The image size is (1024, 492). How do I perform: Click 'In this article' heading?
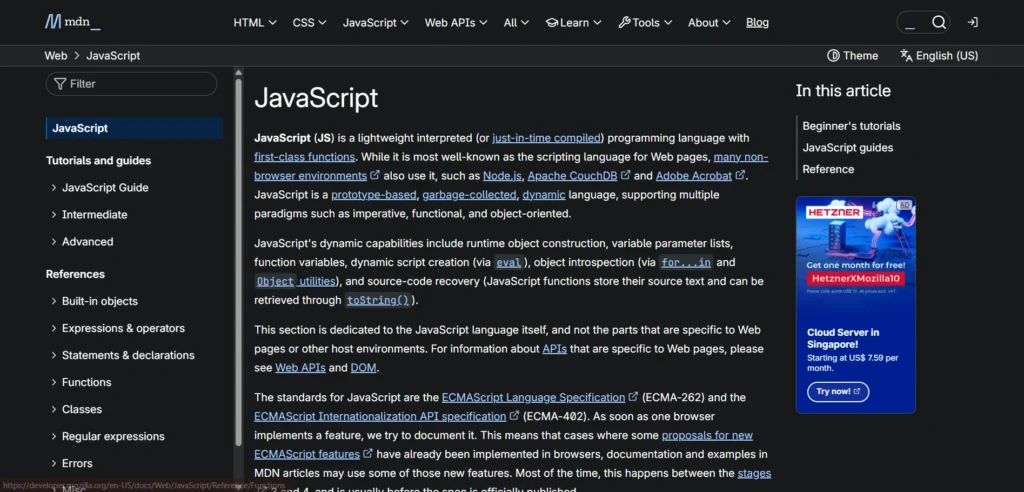(x=843, y=91)
